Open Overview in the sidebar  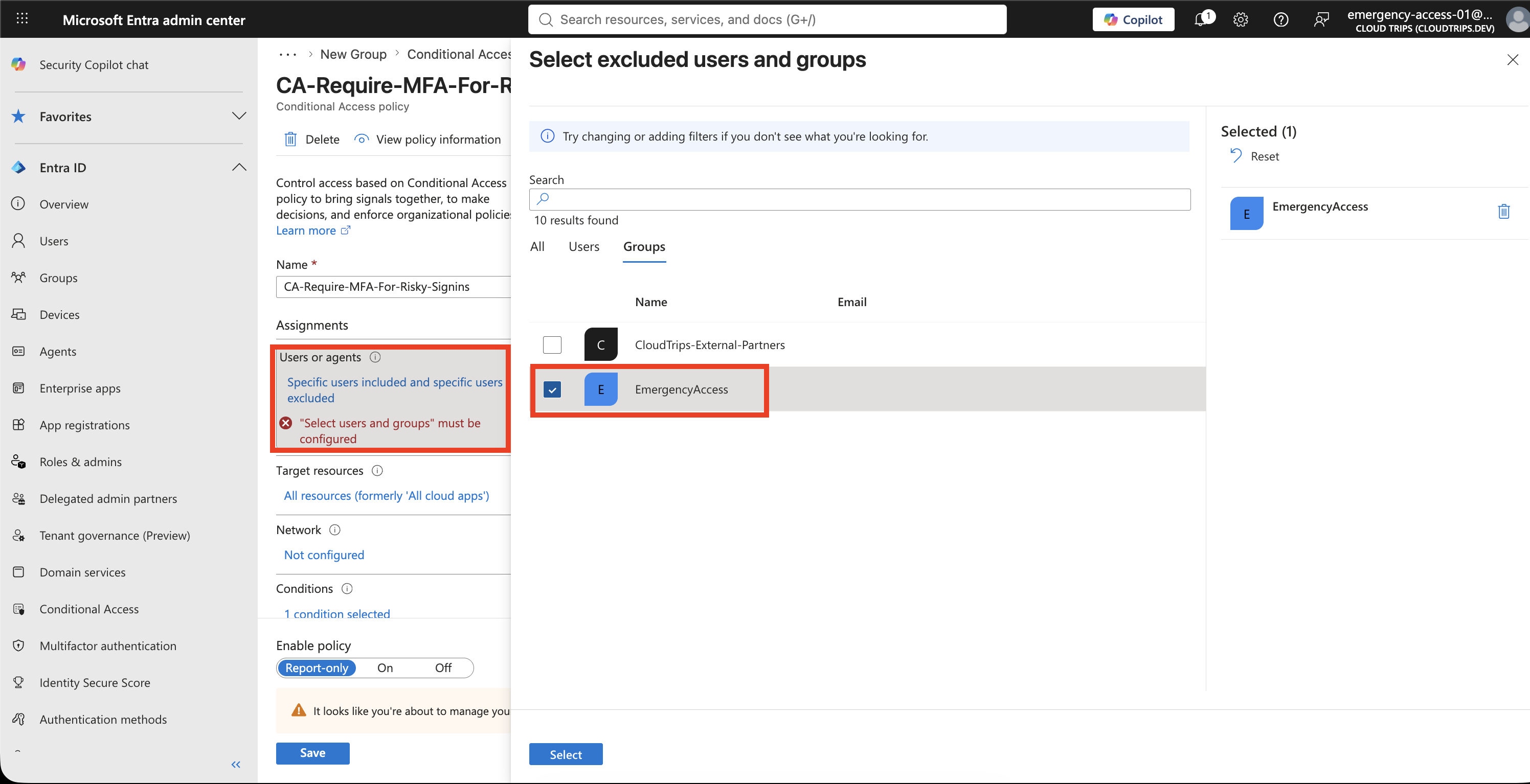click(x=64, y=204)
